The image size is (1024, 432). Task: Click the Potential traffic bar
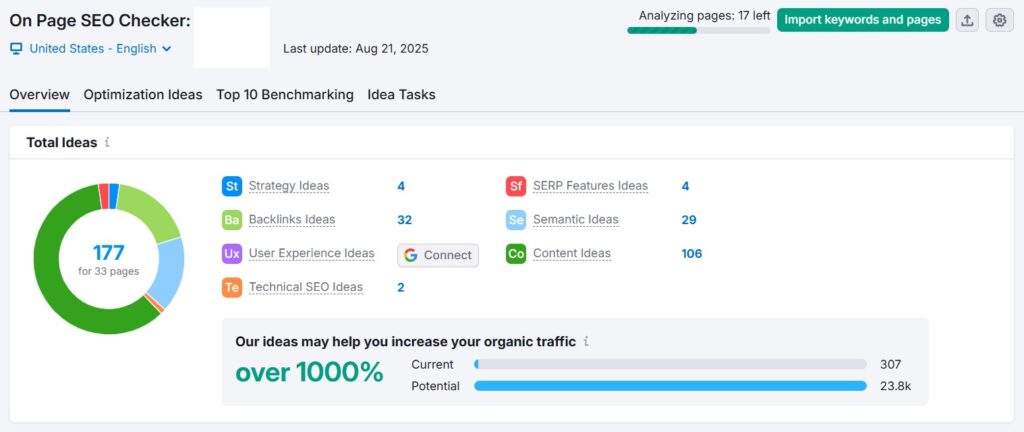670,386
